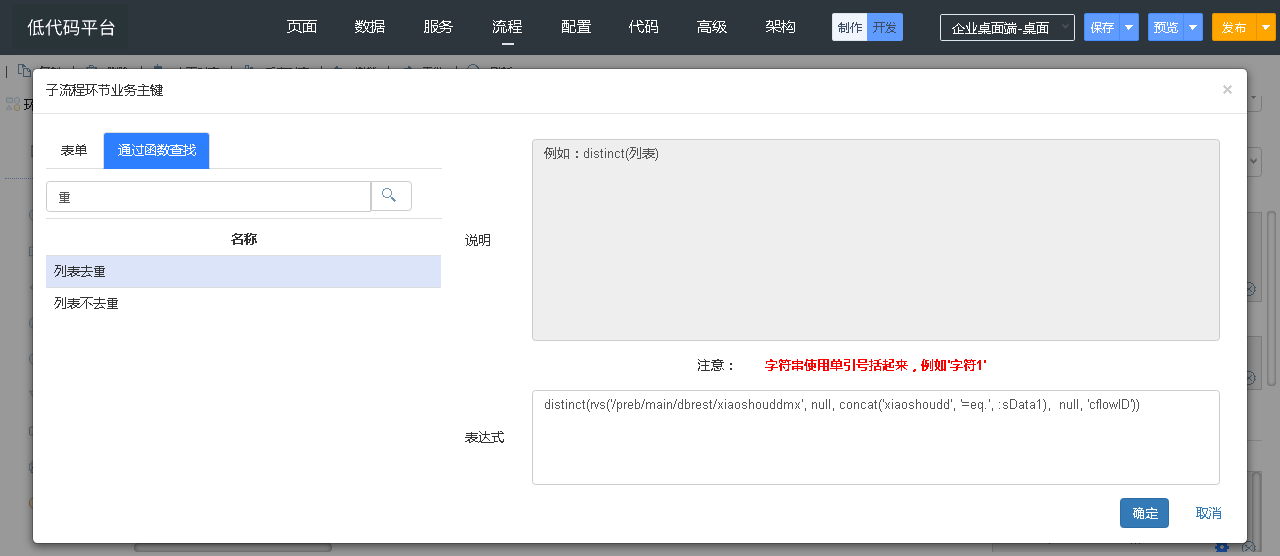Image resolution: width=1280 pixels, height=556 pixels.
Task: Click the 保存 save button
Action: coord(1102,28)
